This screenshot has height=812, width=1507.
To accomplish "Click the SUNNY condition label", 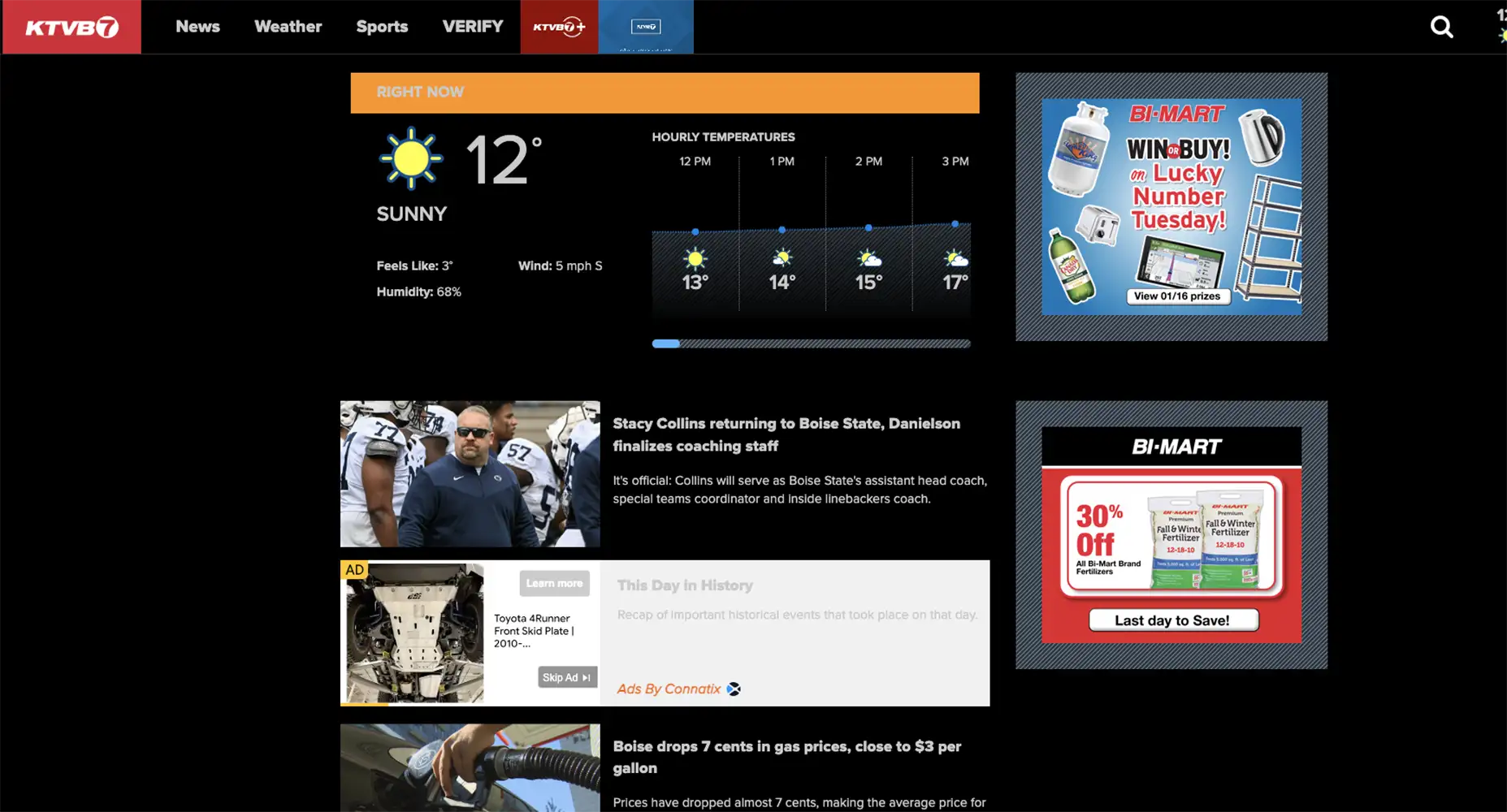I will (412, 214).
